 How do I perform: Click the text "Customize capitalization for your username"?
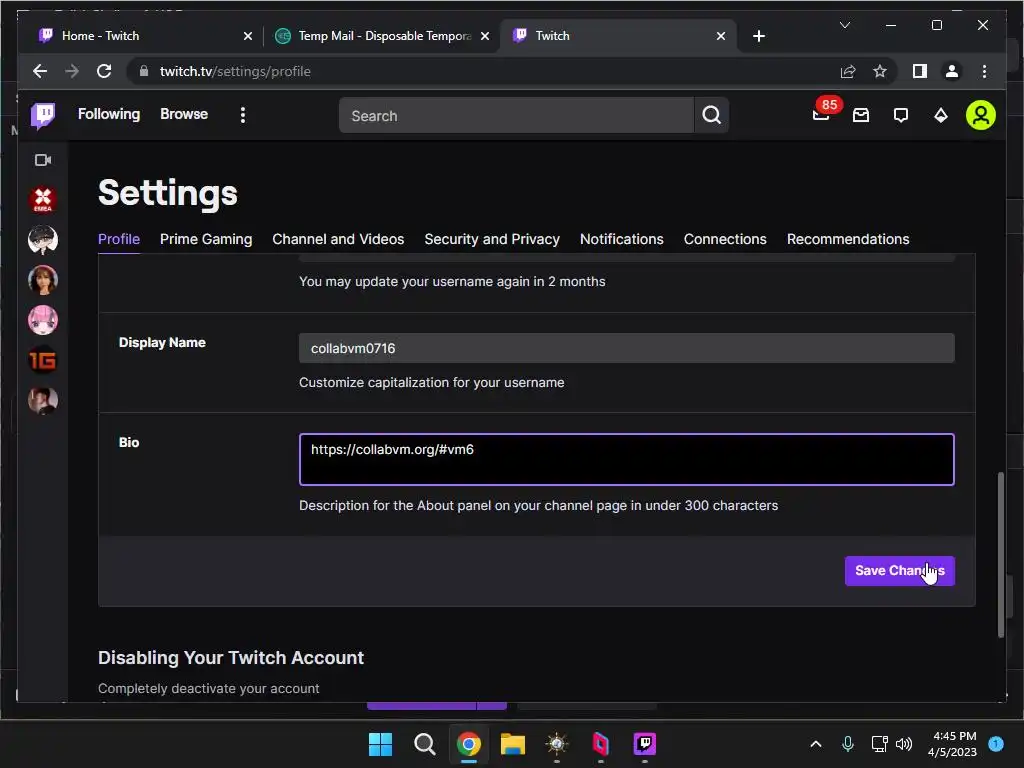432,383
